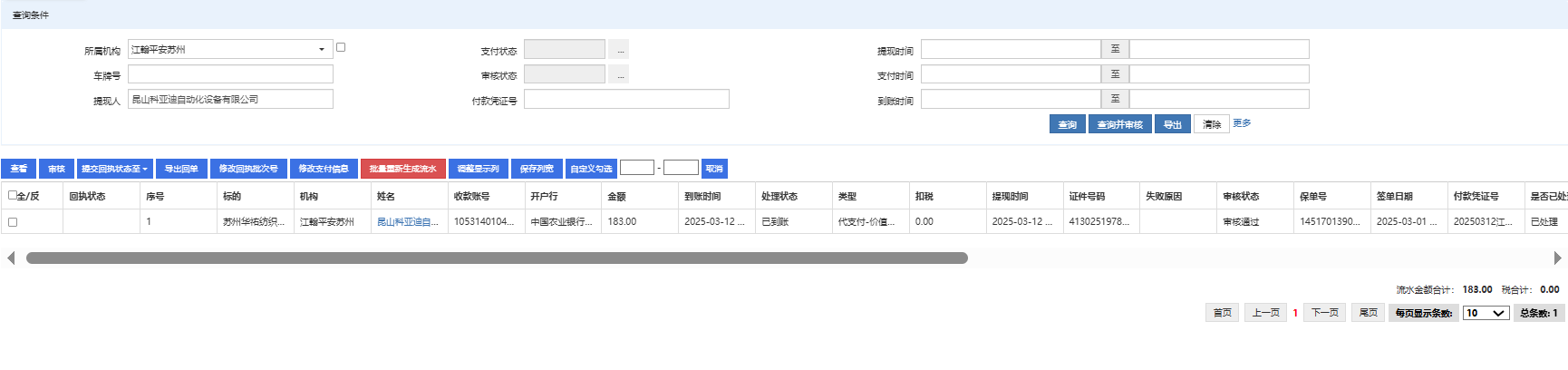This screenshot has height=370, width=1568.
Task: Focus the 到账时间 end date field
Action: coord(1219,99)
